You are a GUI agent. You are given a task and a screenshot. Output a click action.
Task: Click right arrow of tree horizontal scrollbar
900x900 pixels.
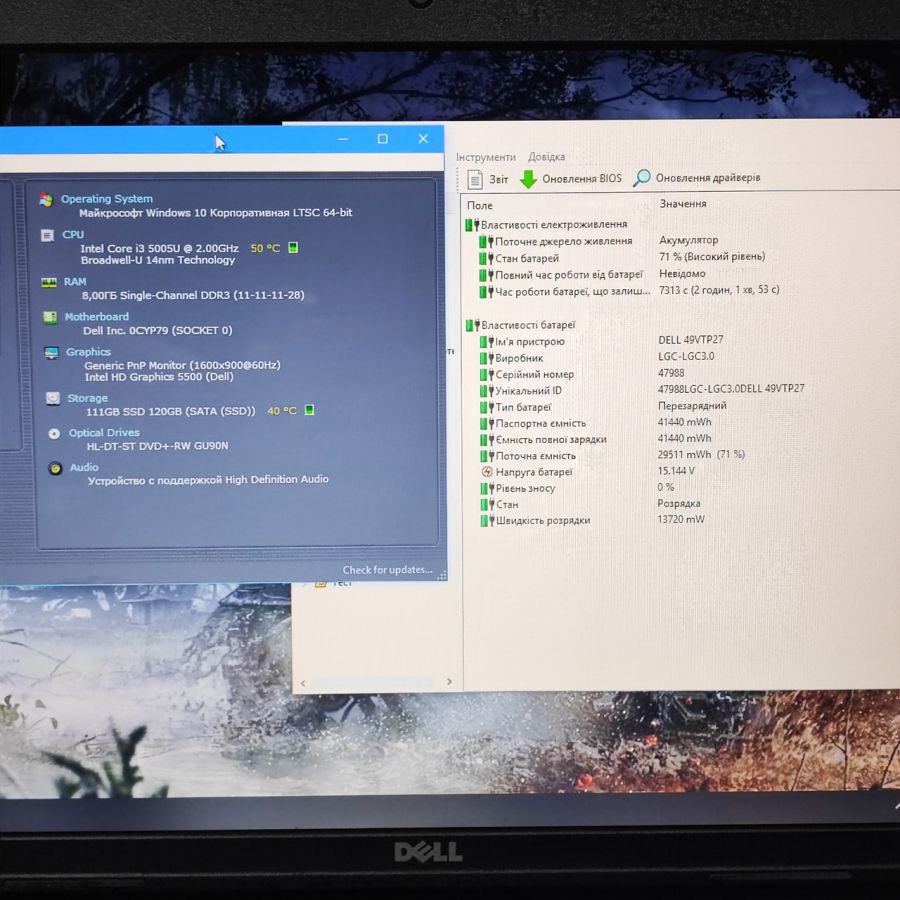[449, 681]
